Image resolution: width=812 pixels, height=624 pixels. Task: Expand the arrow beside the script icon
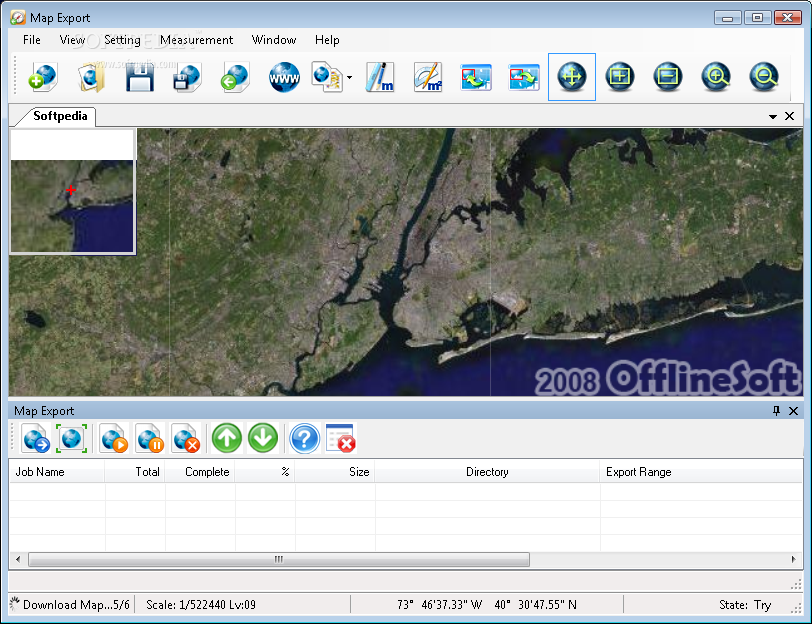pyautogui.click(x=350, y=78)
